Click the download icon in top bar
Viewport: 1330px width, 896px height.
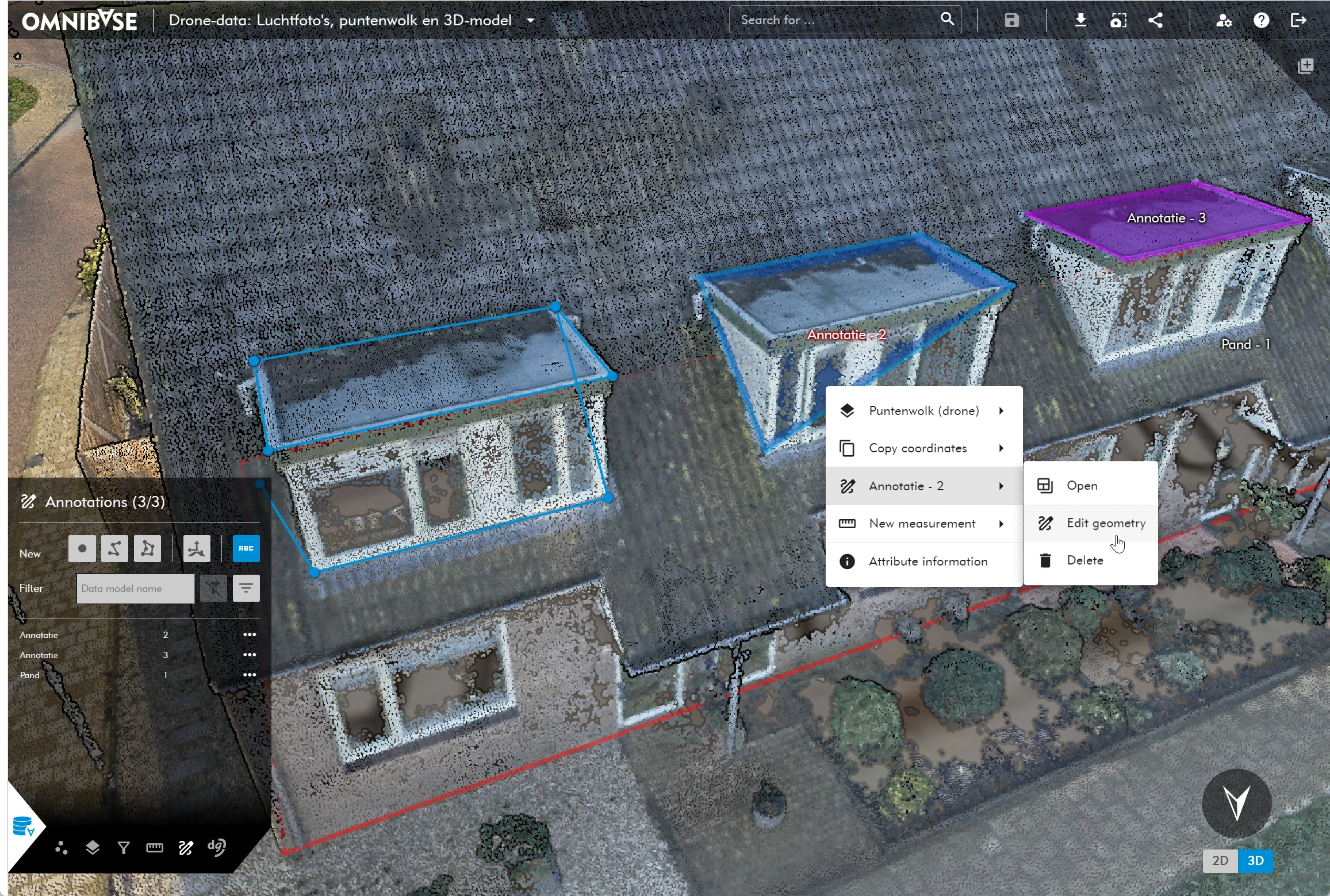point(1080,21)
